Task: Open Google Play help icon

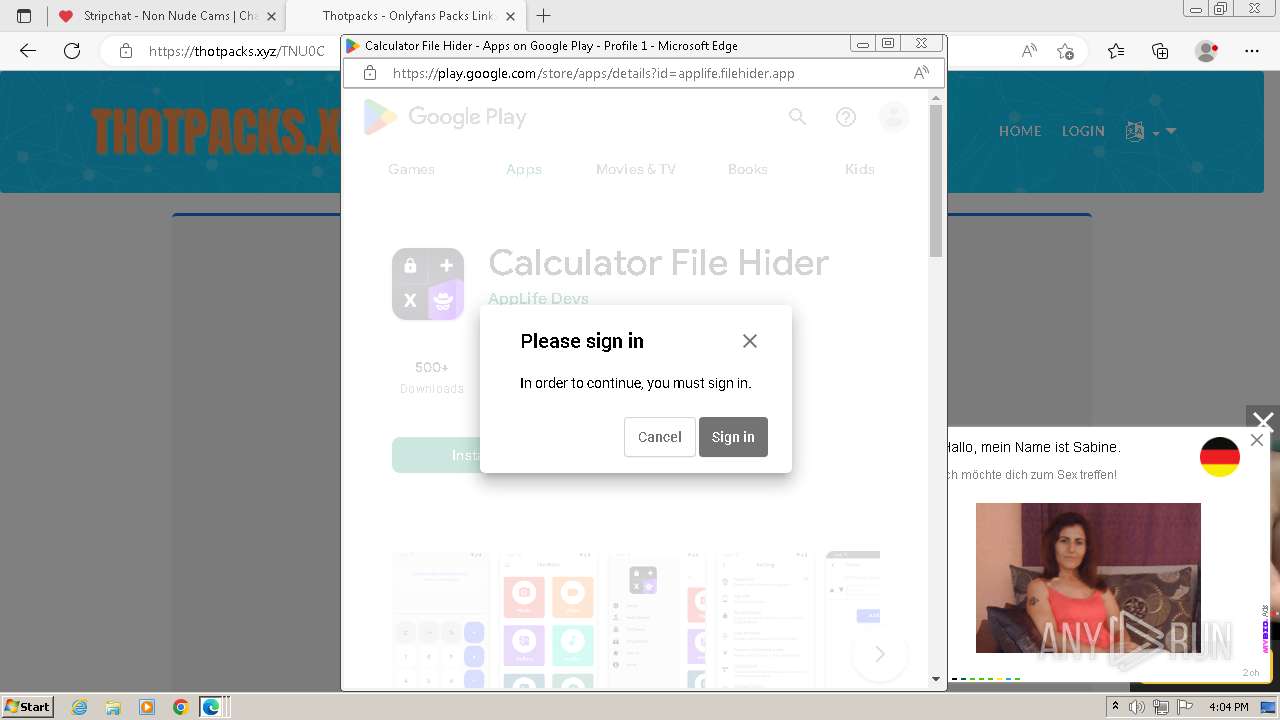Action: click(846, 117)
